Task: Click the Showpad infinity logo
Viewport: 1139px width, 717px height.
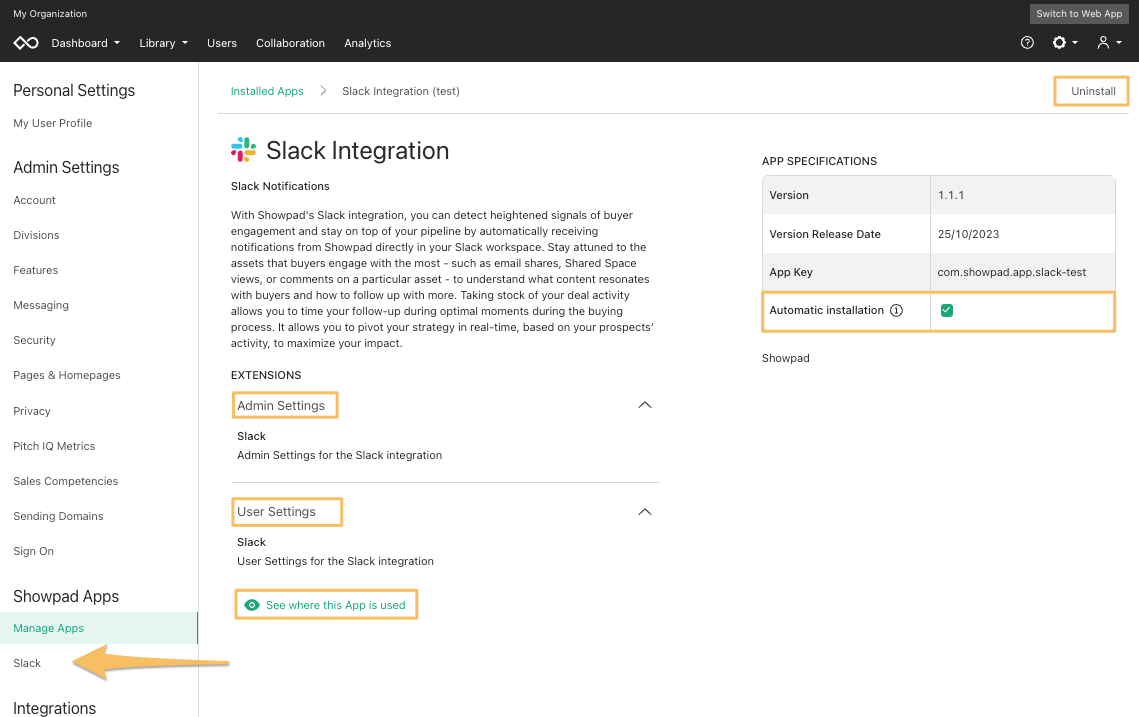Action: [26, 43]
